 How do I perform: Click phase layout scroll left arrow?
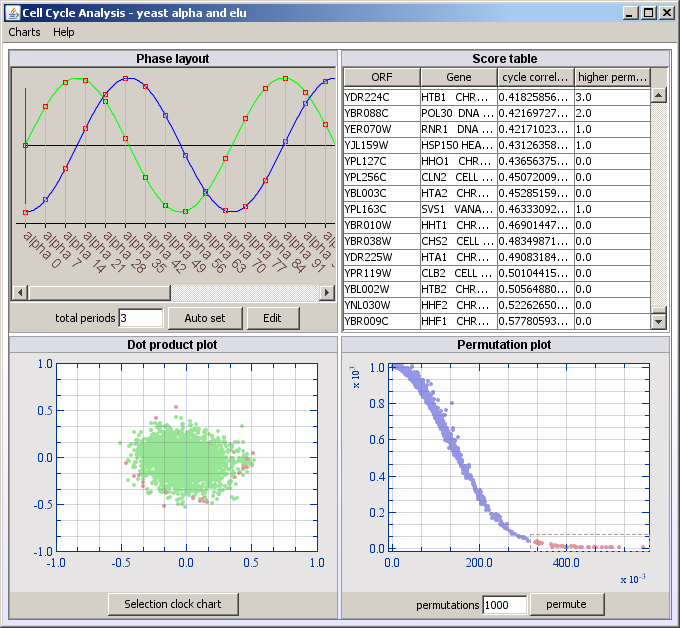[x=20, y=293]
